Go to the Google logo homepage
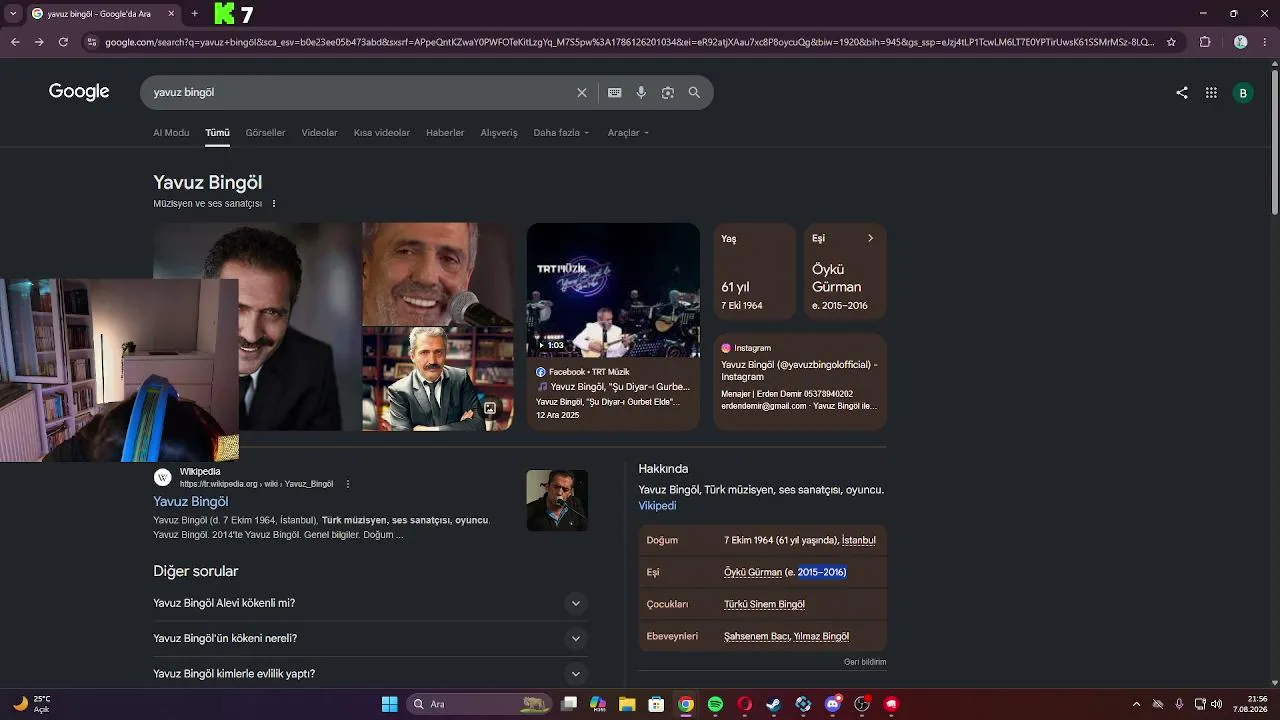 point(79,92)
